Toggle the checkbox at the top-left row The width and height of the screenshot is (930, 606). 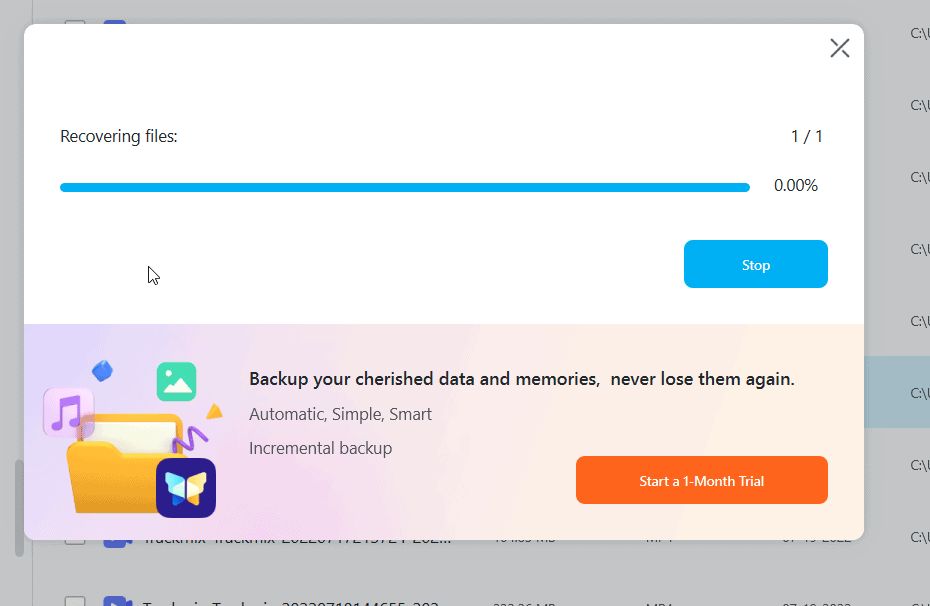coord(75,25)
